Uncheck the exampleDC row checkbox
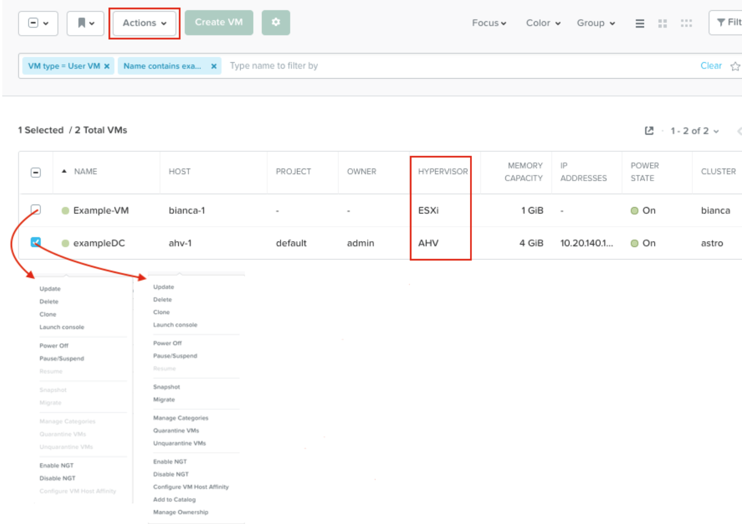The width and height of the screenshot is (742, 524). (x=35, y=242)
